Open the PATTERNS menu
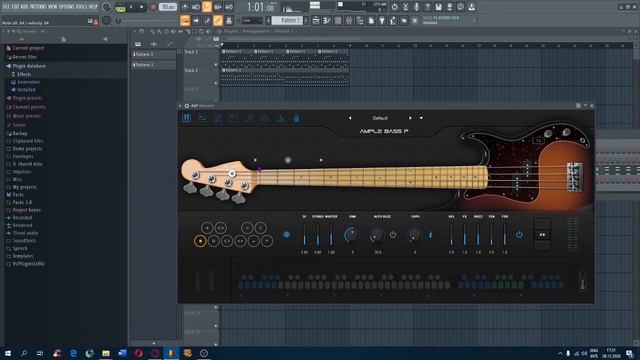 [x=38, y=7]
